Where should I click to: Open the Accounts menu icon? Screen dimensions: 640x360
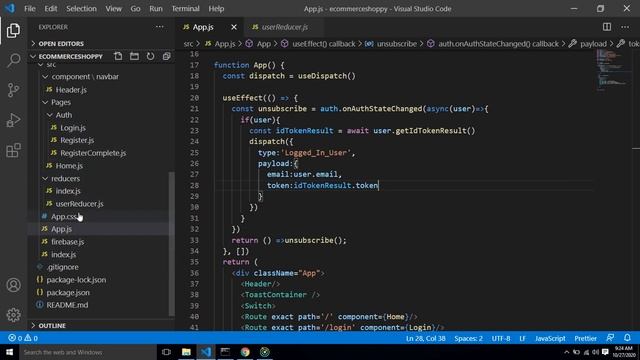click(13, 285)
